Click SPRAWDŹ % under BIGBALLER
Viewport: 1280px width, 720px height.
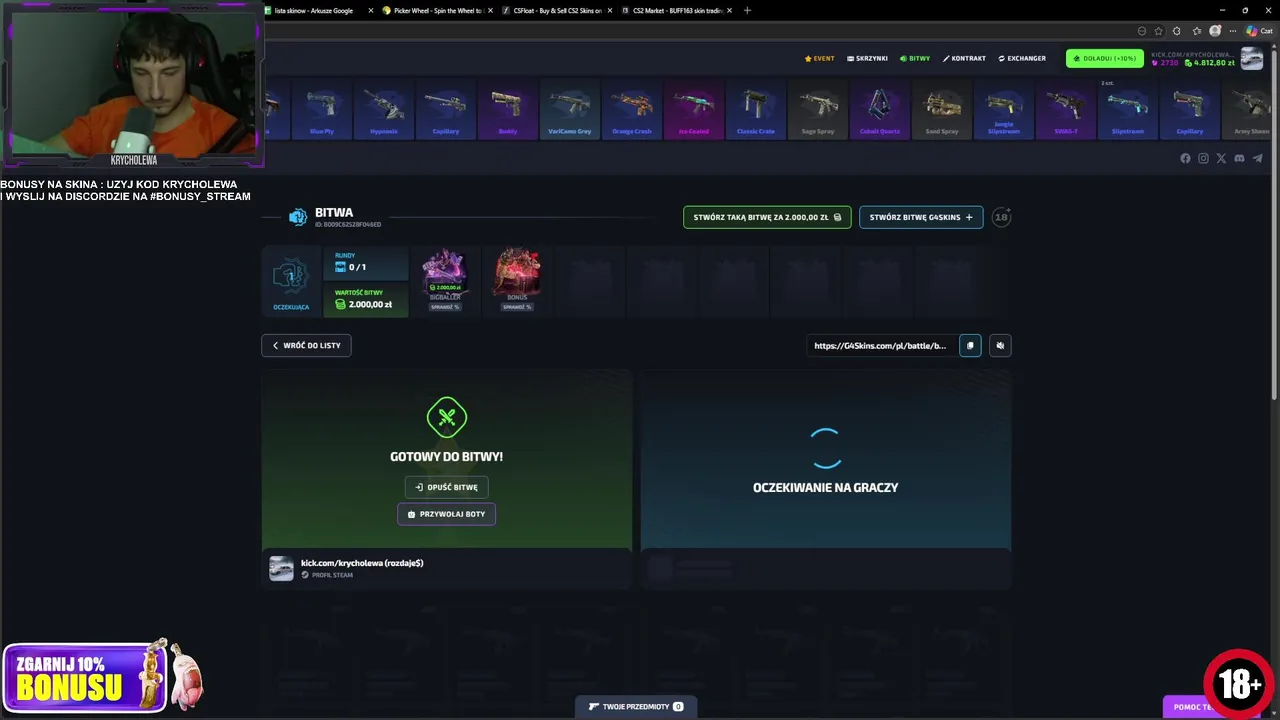[x=445, y=307]
